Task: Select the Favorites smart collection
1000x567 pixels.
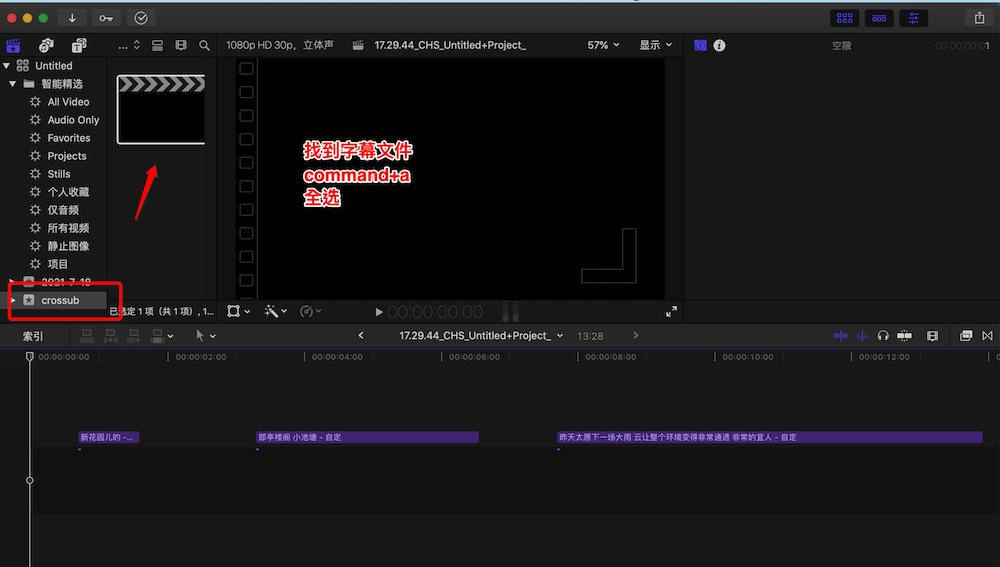Action: (x=68, y=138)
